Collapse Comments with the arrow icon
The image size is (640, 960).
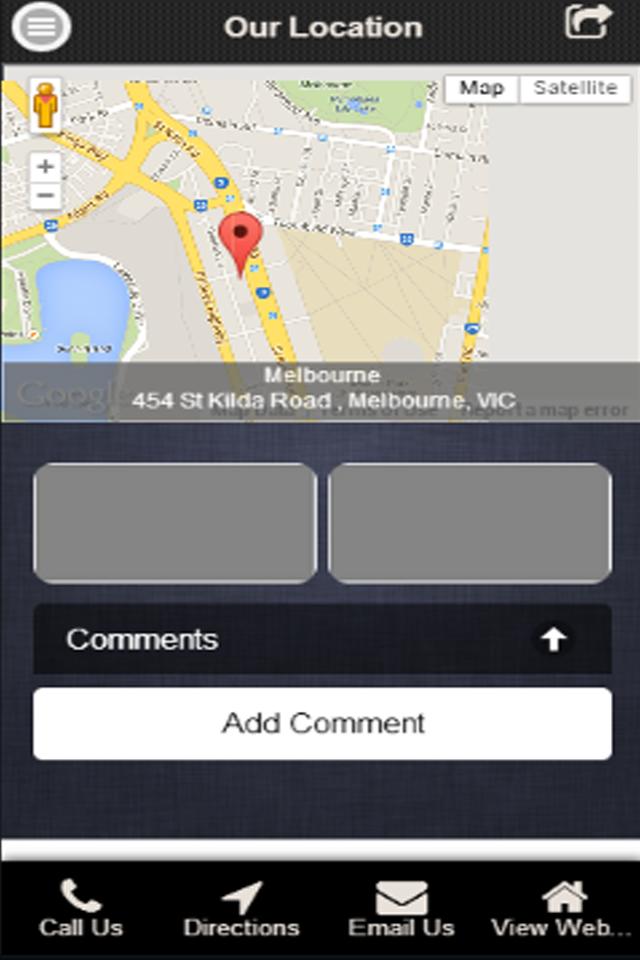(x=554, y=640)
